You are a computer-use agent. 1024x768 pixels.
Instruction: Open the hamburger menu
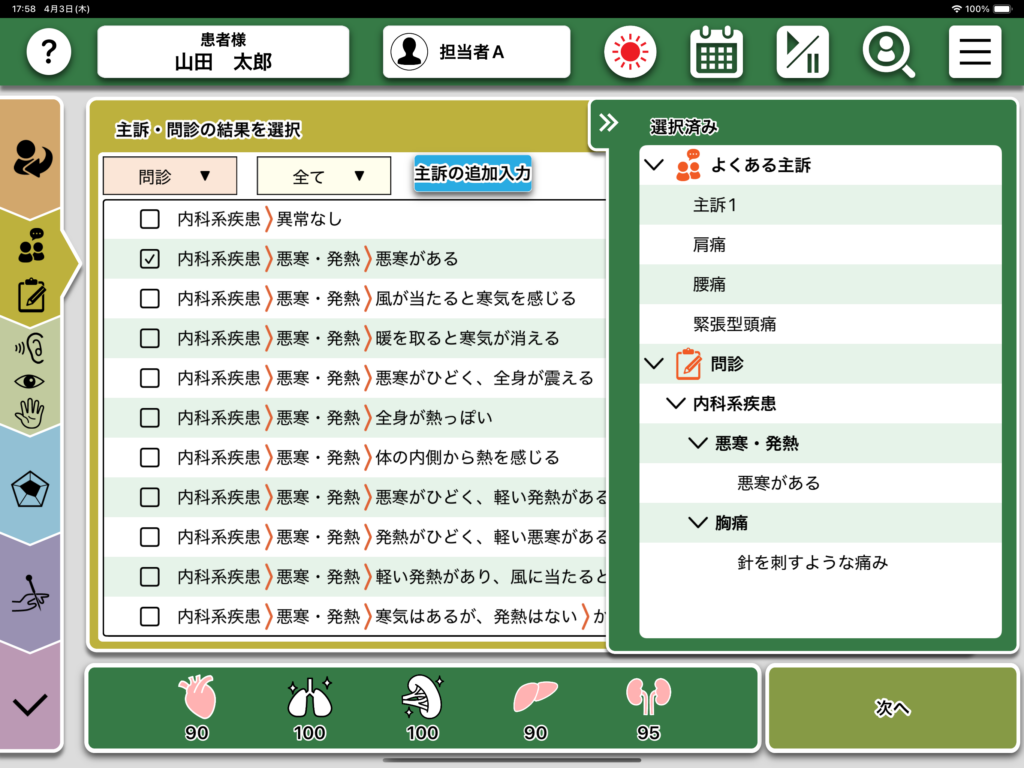974,52
